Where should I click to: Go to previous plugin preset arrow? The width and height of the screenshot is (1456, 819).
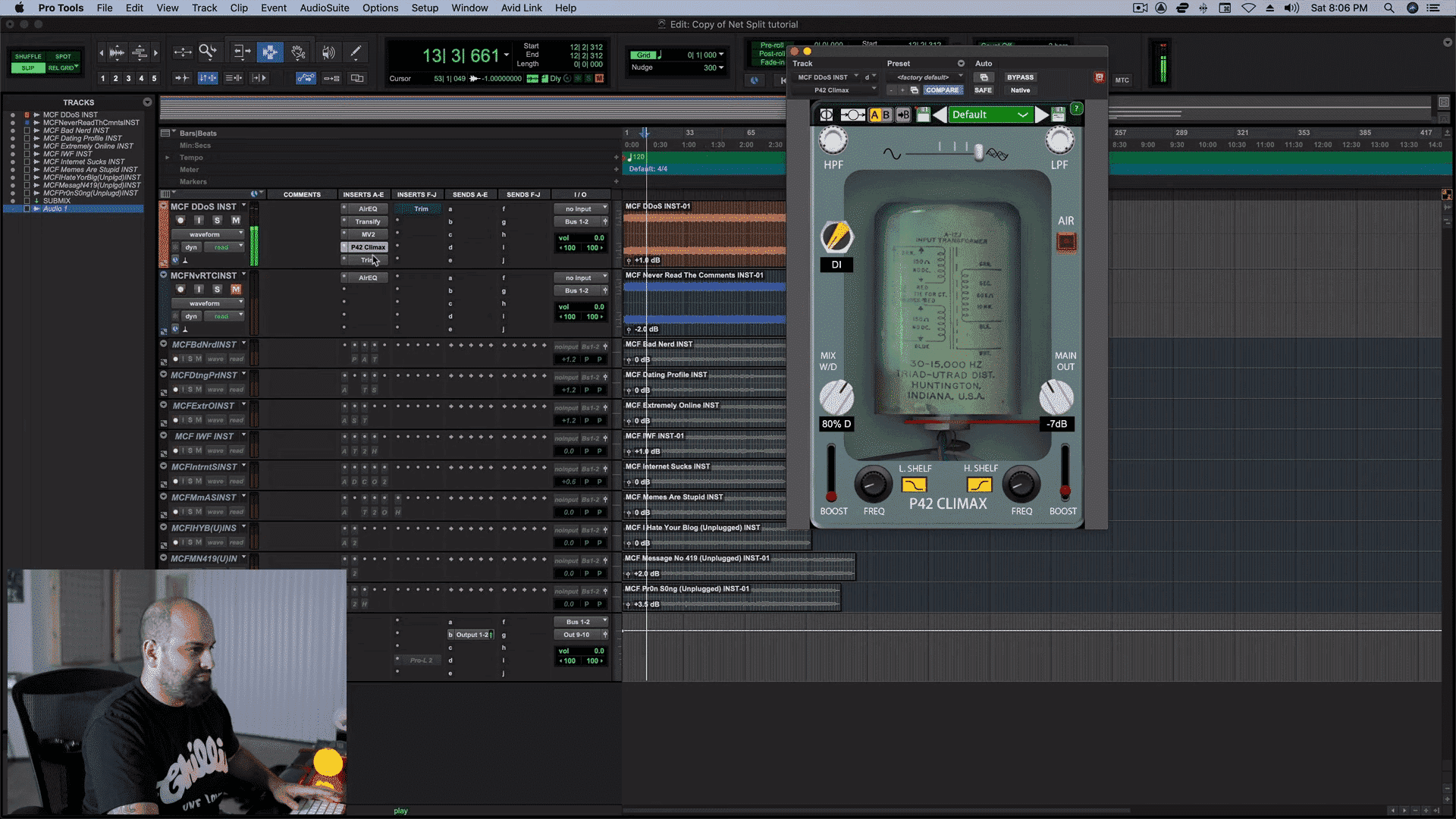(940, 115)
